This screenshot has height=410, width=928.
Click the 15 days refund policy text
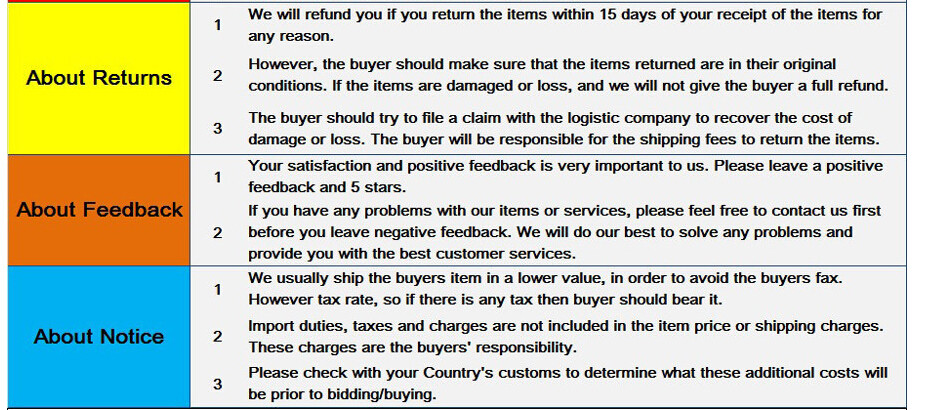(565, 25)
